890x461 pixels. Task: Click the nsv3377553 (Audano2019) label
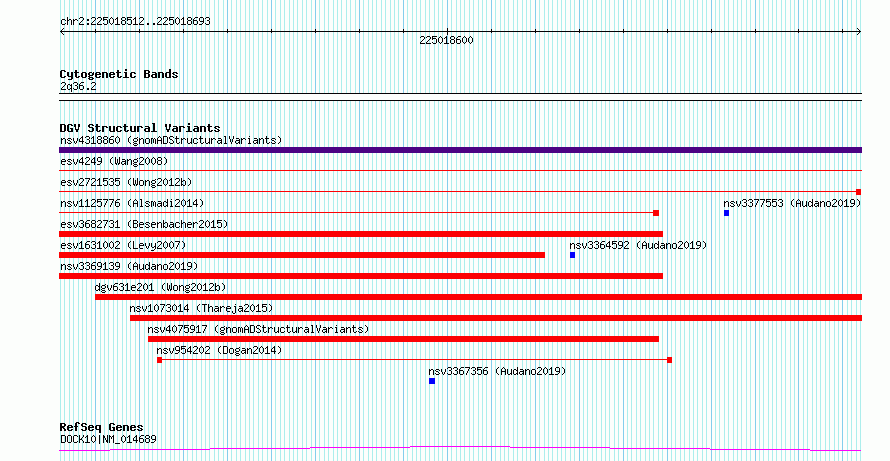click(x=792, y=203)
